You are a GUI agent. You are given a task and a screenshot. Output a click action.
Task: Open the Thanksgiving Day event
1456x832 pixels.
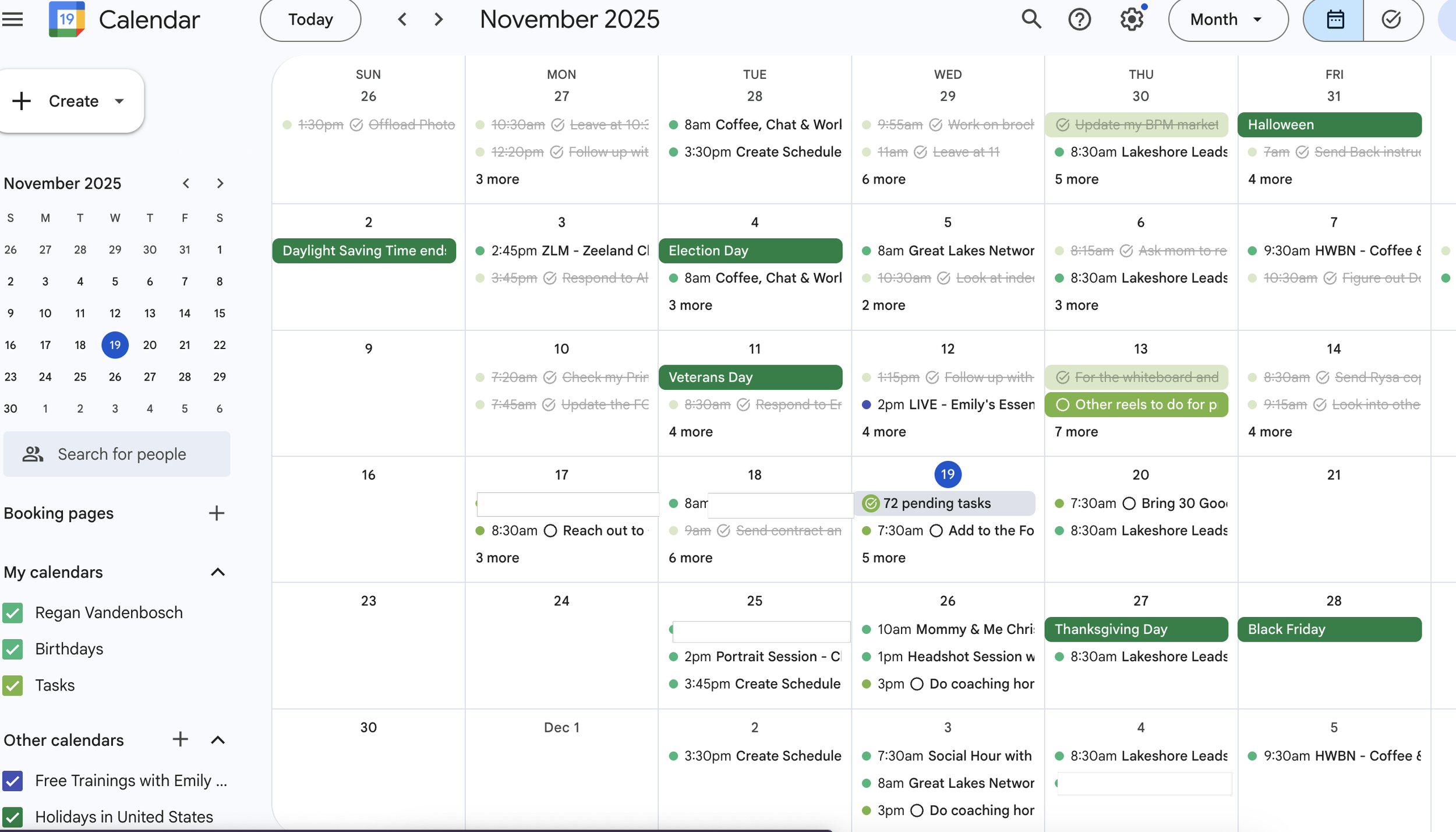pos(1136,629)
